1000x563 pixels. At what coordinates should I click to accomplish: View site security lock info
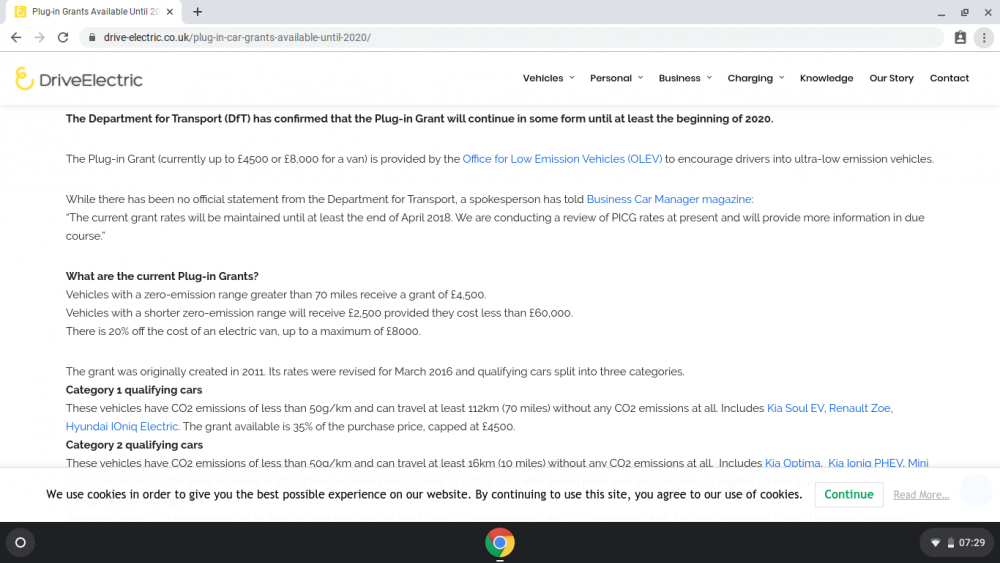(92, 38)
